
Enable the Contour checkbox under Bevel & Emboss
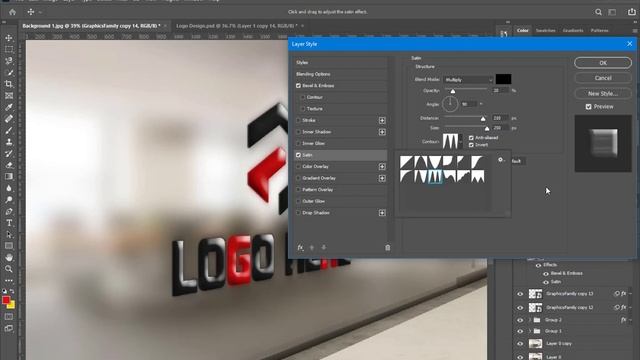pyautogui.click(x=302, y=97)
